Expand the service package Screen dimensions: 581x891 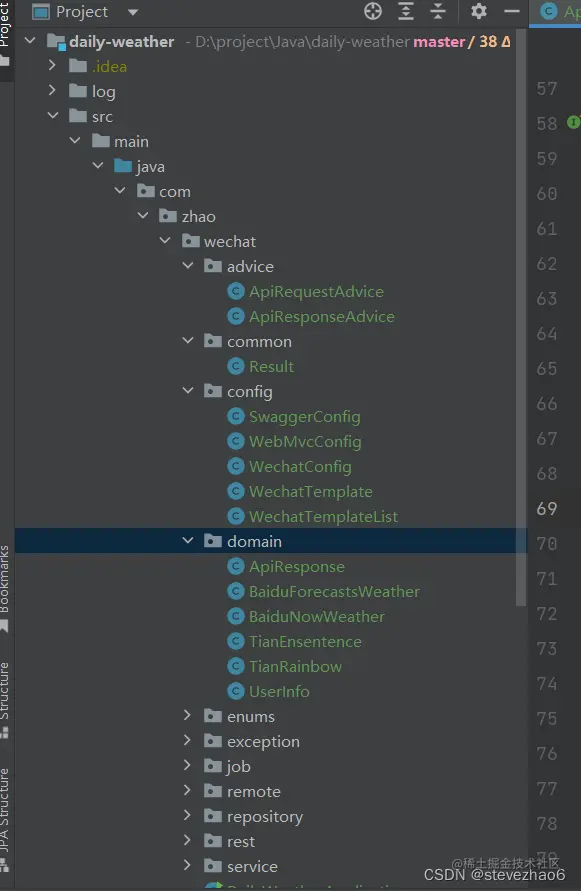tap(187, 865)
